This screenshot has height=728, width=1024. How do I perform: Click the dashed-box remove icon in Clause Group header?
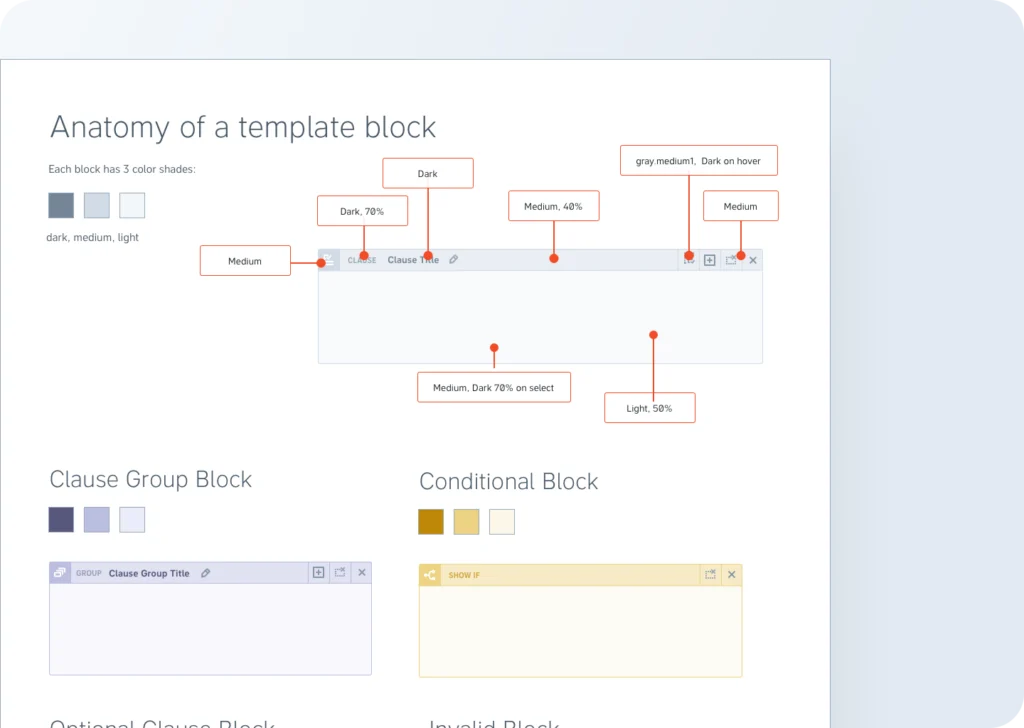tap(340, 573)
